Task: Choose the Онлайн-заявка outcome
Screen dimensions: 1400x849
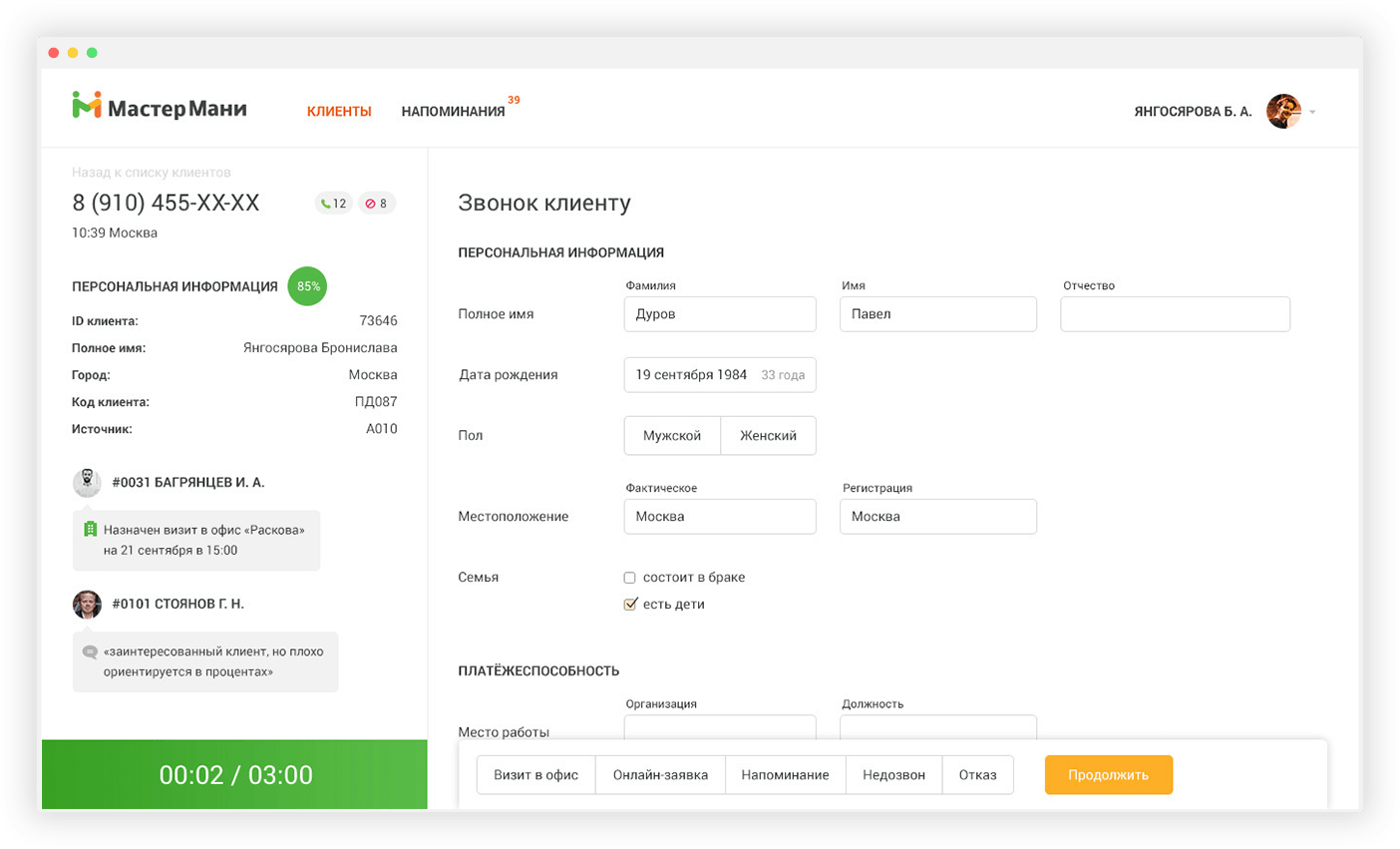Action: [660, 775]
